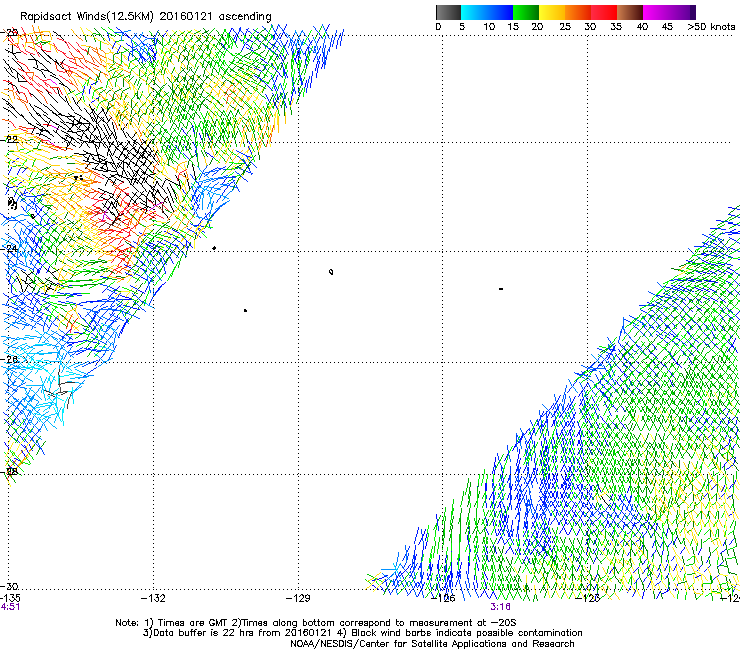Click the '25' label under the color bar
740x650 pixels.
565,27
